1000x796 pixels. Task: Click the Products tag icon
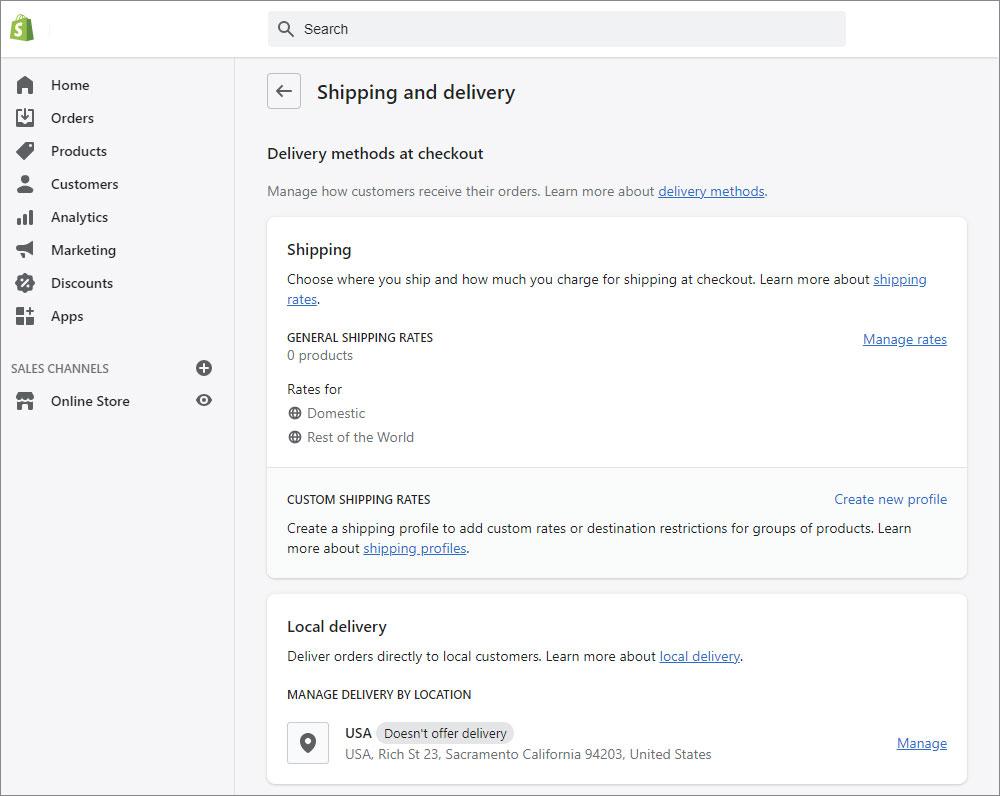point(25,151)
